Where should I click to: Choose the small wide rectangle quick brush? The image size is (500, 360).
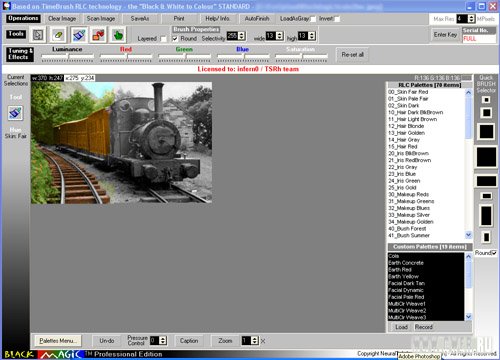pos(486,196)
